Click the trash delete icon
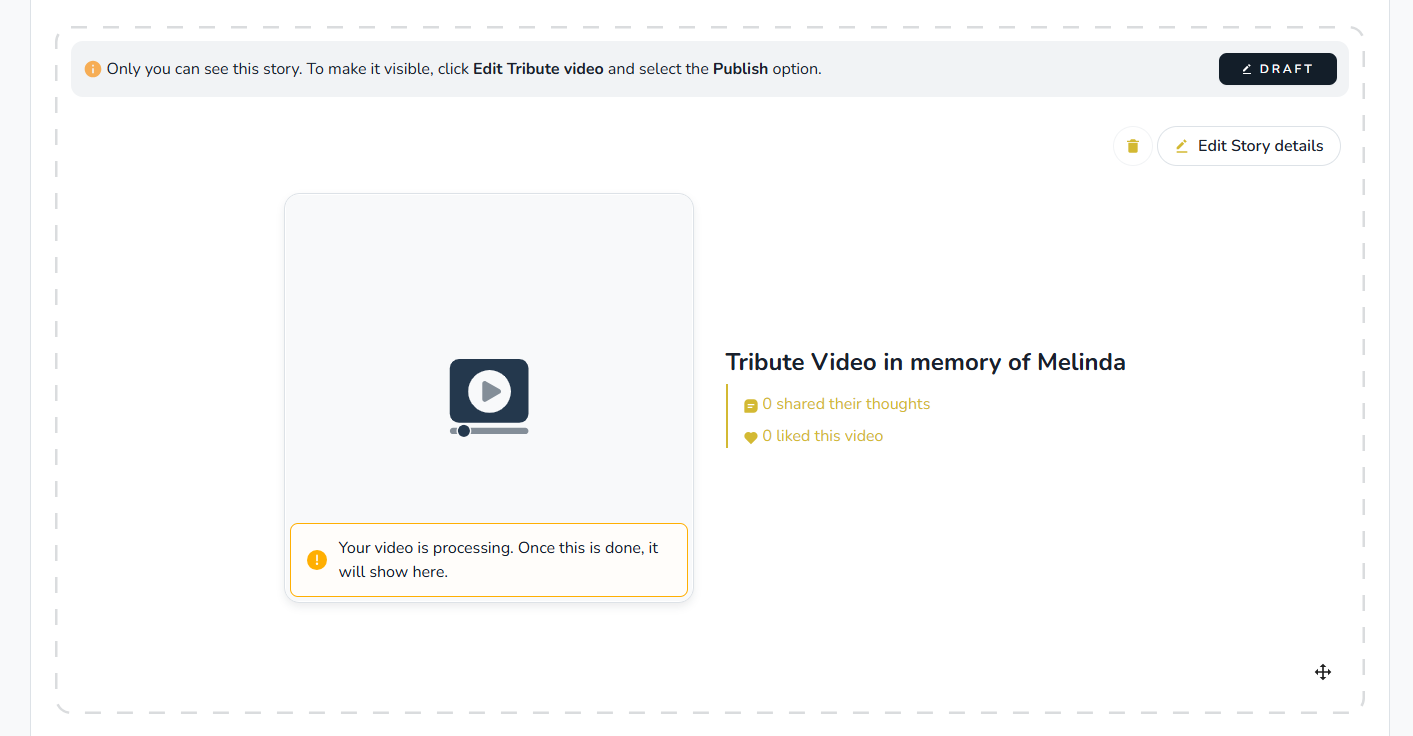The width and height of the screenshot is (1413, 736). click(x=1132, y=146)
